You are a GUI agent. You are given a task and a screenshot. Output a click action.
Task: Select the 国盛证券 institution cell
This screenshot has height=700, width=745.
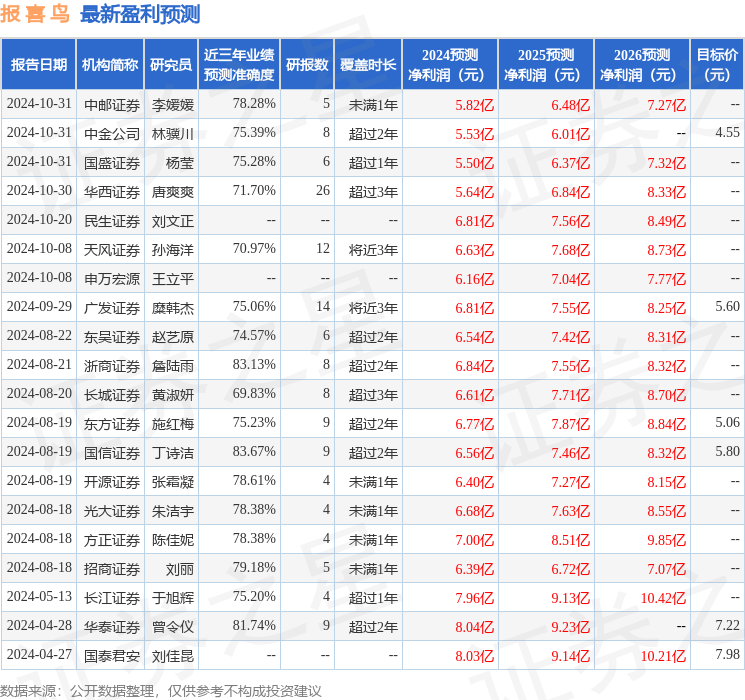112,163
